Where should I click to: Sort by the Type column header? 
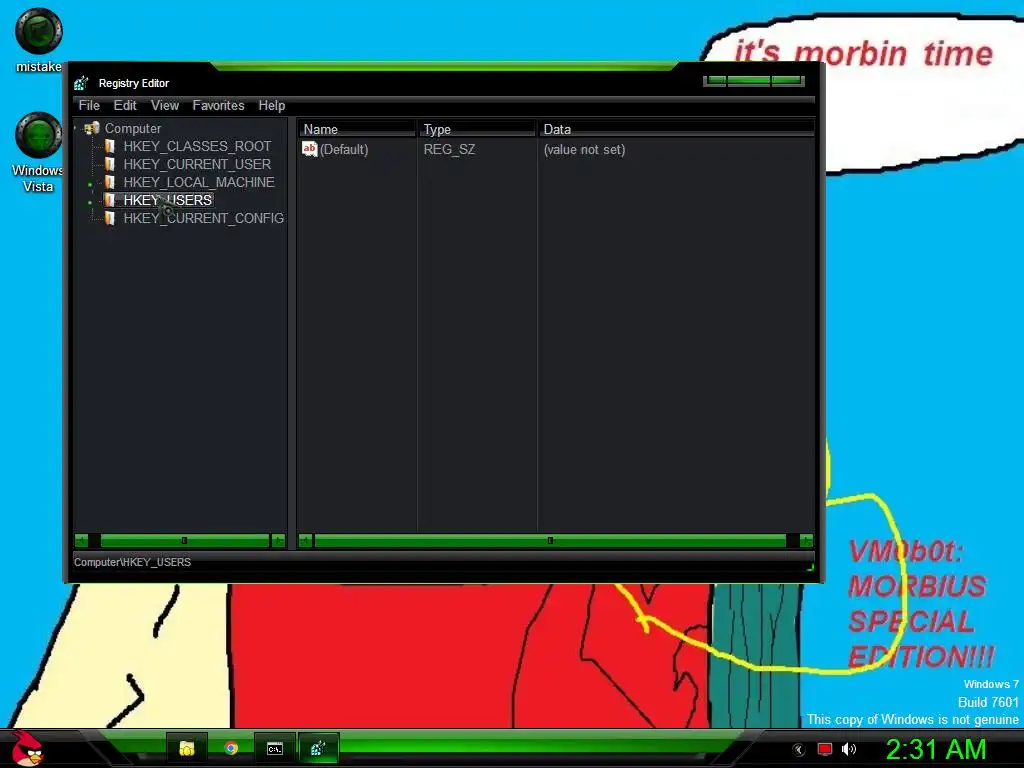coord(477,129)
